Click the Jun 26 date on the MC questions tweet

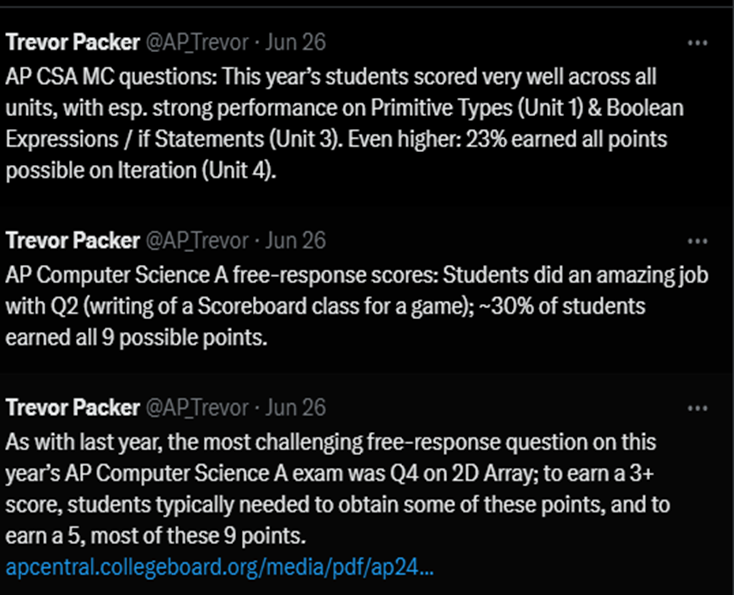coord(295,43)
